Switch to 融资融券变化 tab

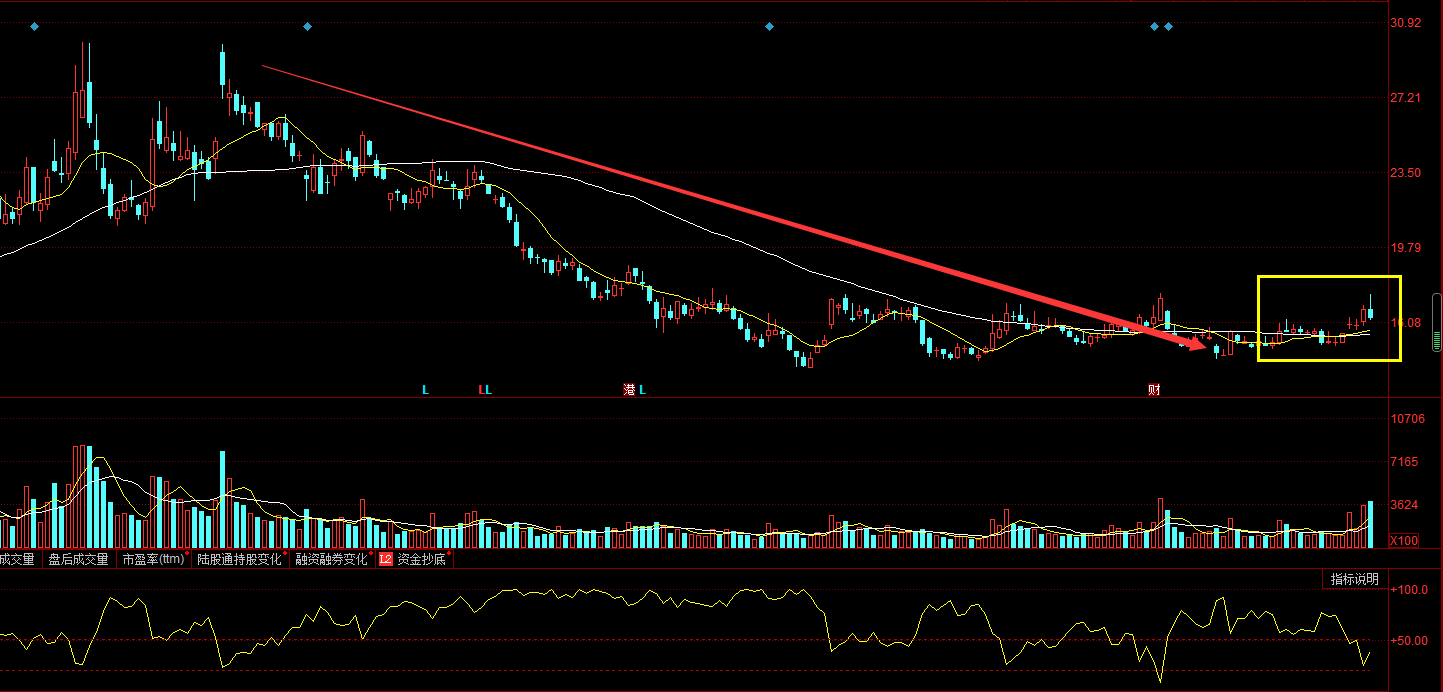point(331,560)
